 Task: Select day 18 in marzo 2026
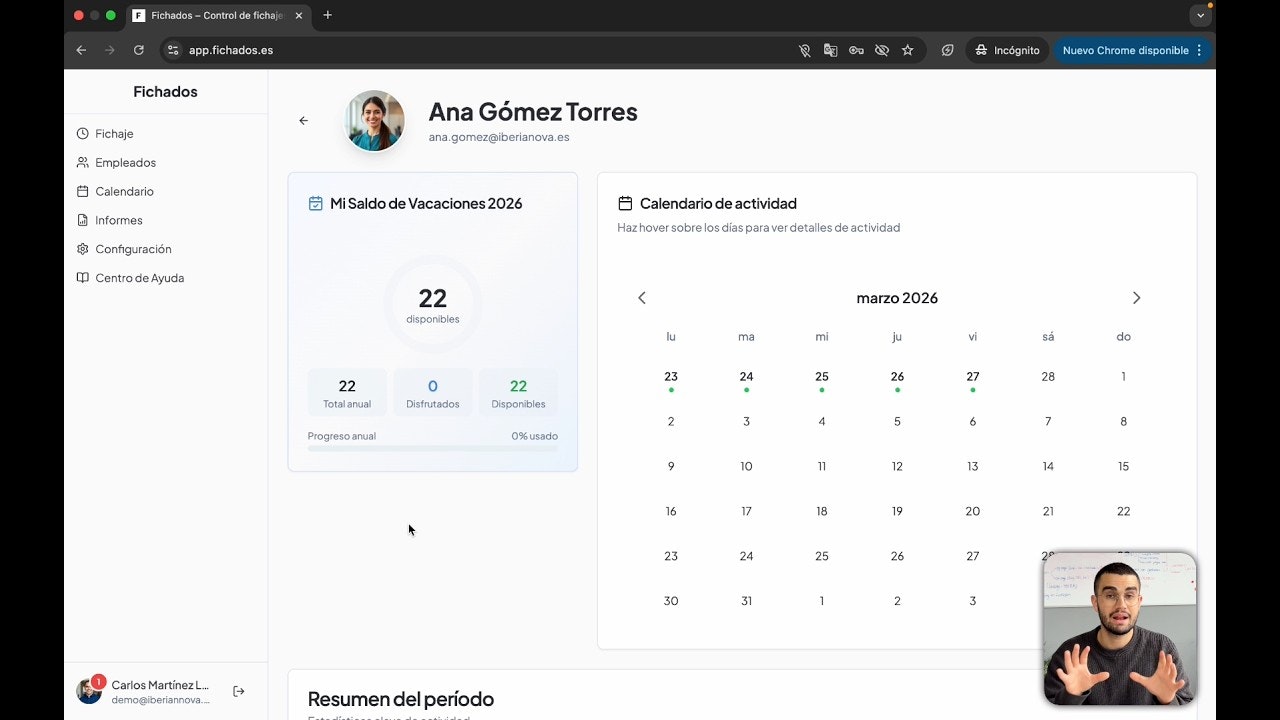tap(822, 512)
